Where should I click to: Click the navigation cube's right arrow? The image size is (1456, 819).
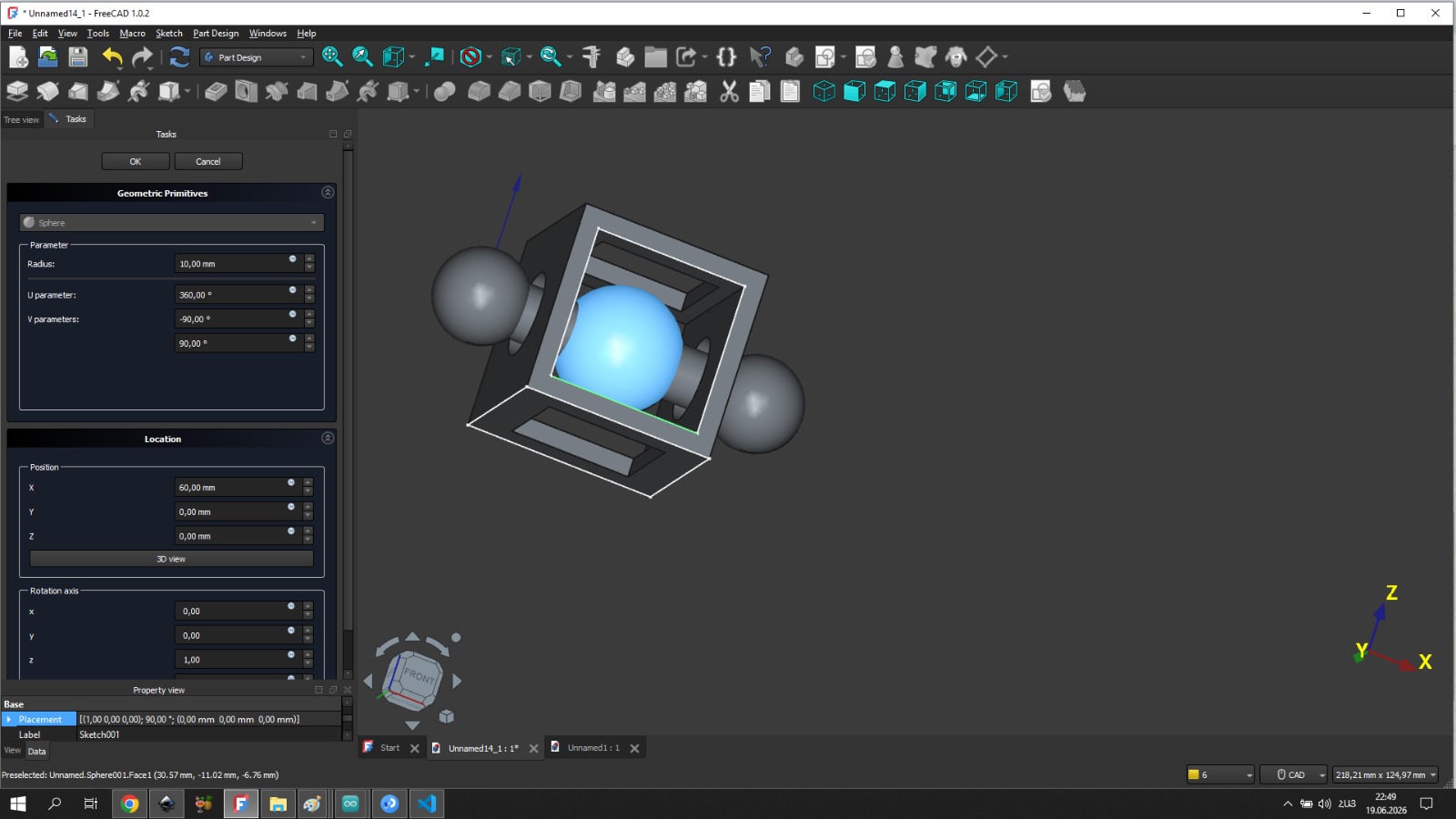(457, 681)
